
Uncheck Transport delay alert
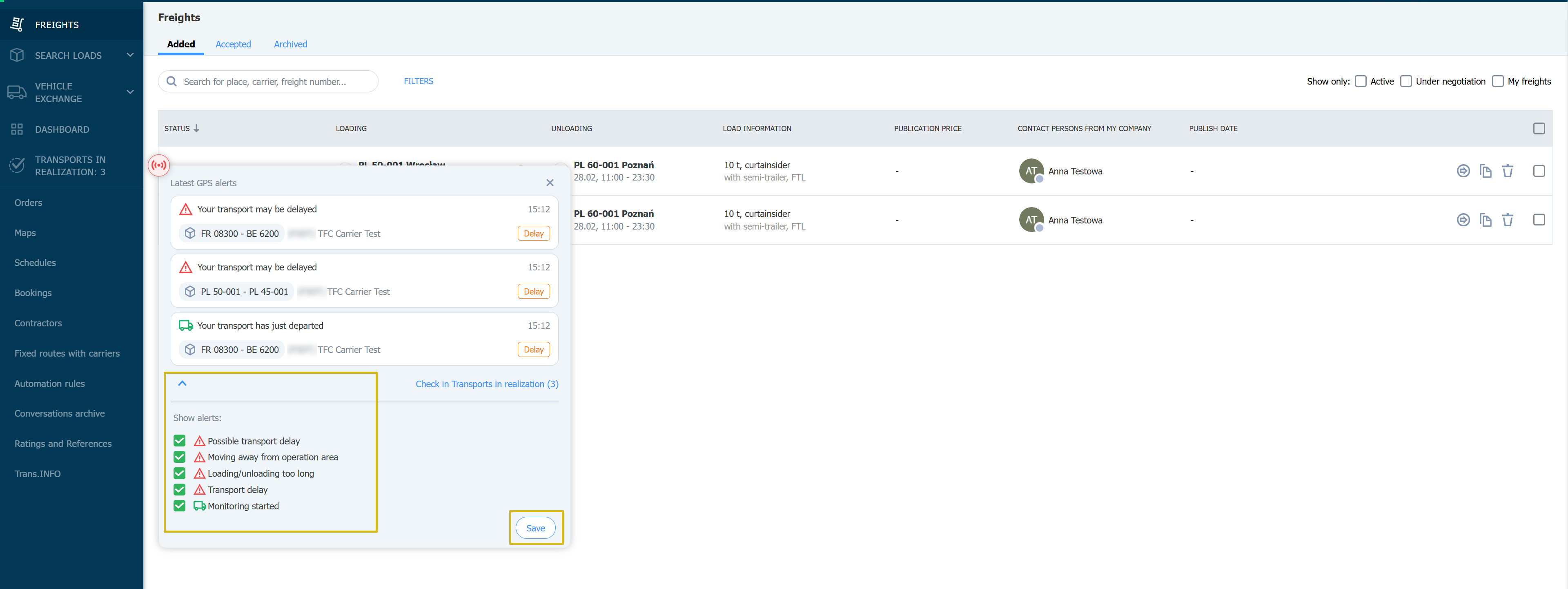tap(180, 489)
